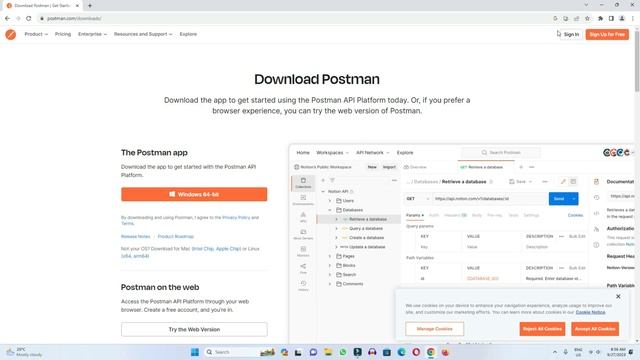The width and height of the screenshot is (640, 360).
Task: Click Try the Web Version
Action: click(194, 329)
